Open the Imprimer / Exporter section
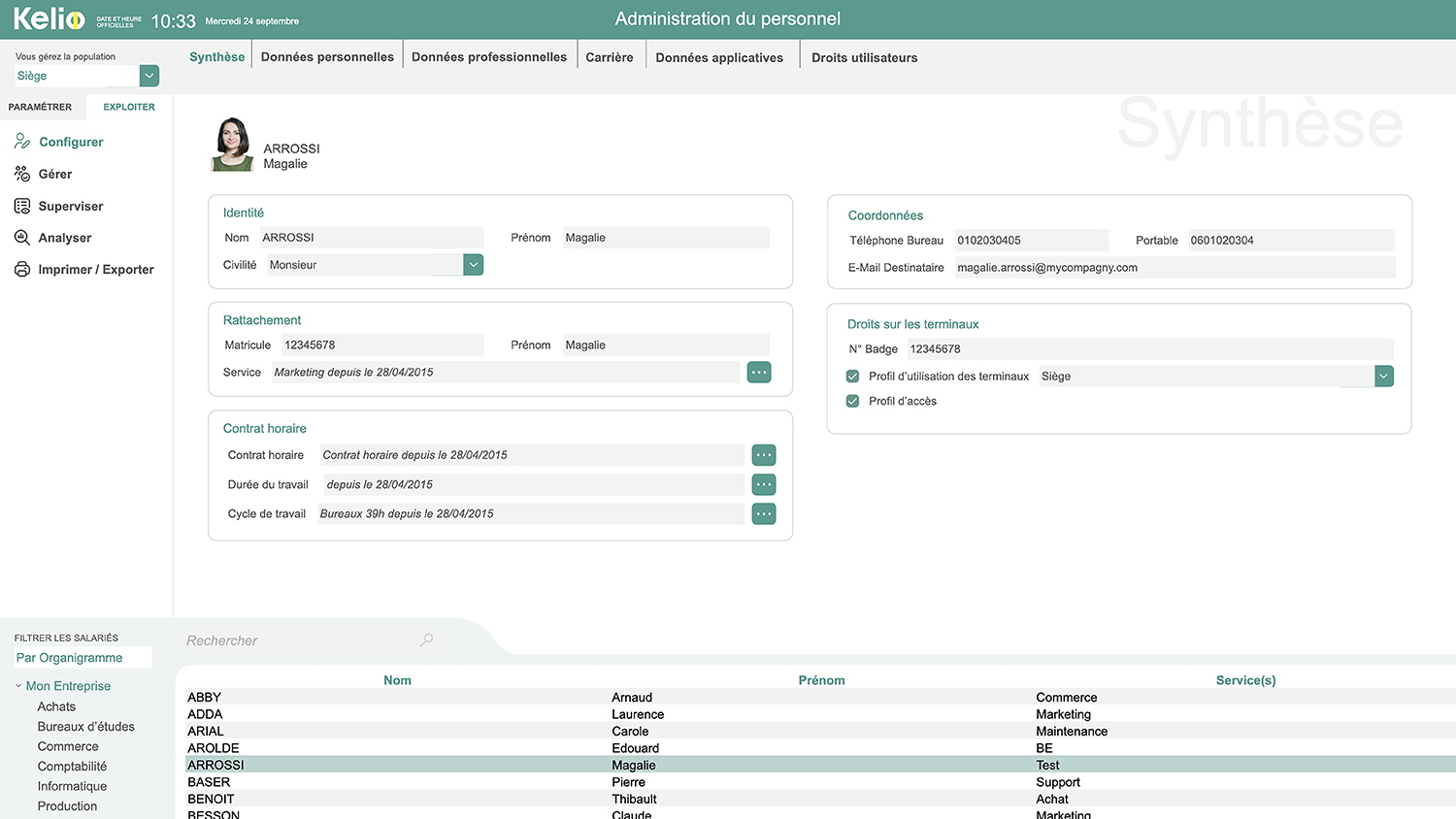Screen dimensions: 1456x819 [x=94, y=269]
